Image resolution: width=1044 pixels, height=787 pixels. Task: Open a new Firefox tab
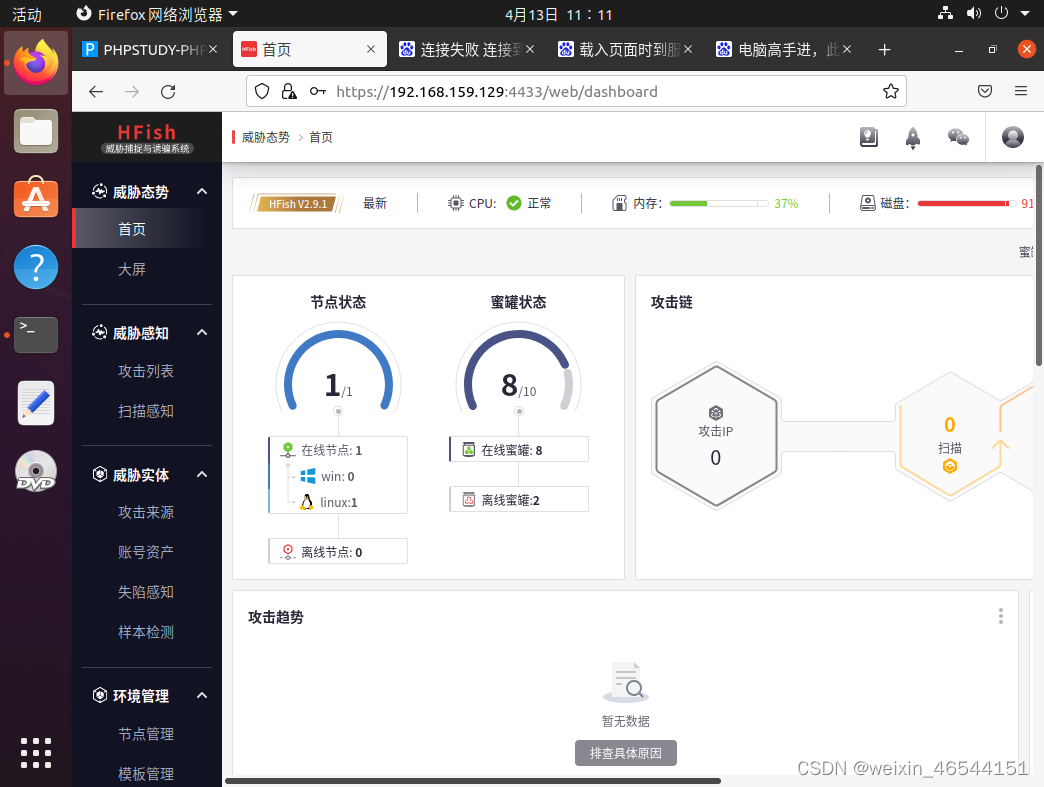[884, 49]
